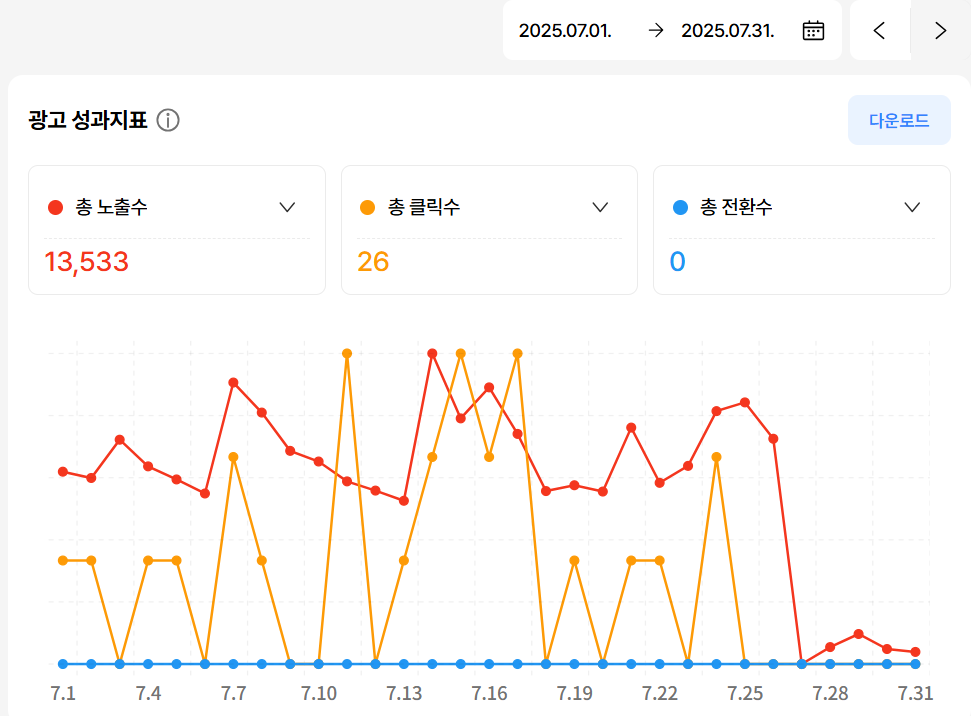Viewport: 971px width, 716px height.
Task: Open the calendar date picker icon
Action: point(813,30)
